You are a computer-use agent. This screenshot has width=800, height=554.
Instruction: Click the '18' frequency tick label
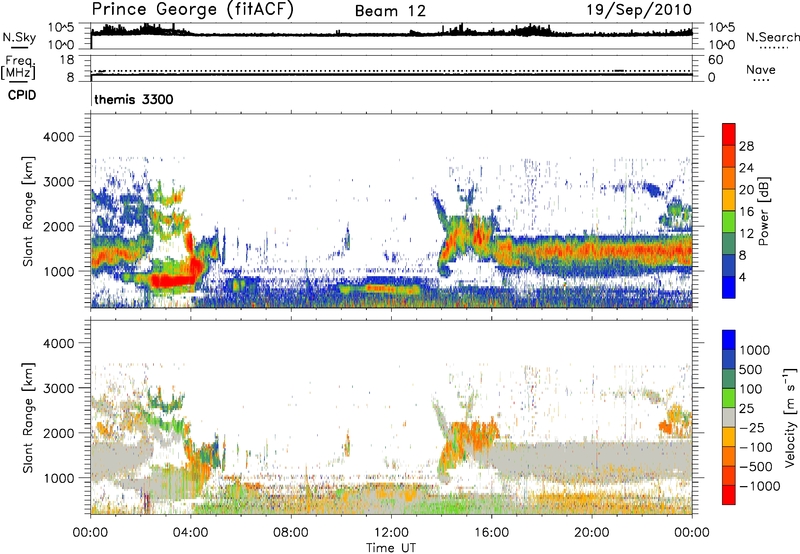pyautogui.click(x=67, y=60)
